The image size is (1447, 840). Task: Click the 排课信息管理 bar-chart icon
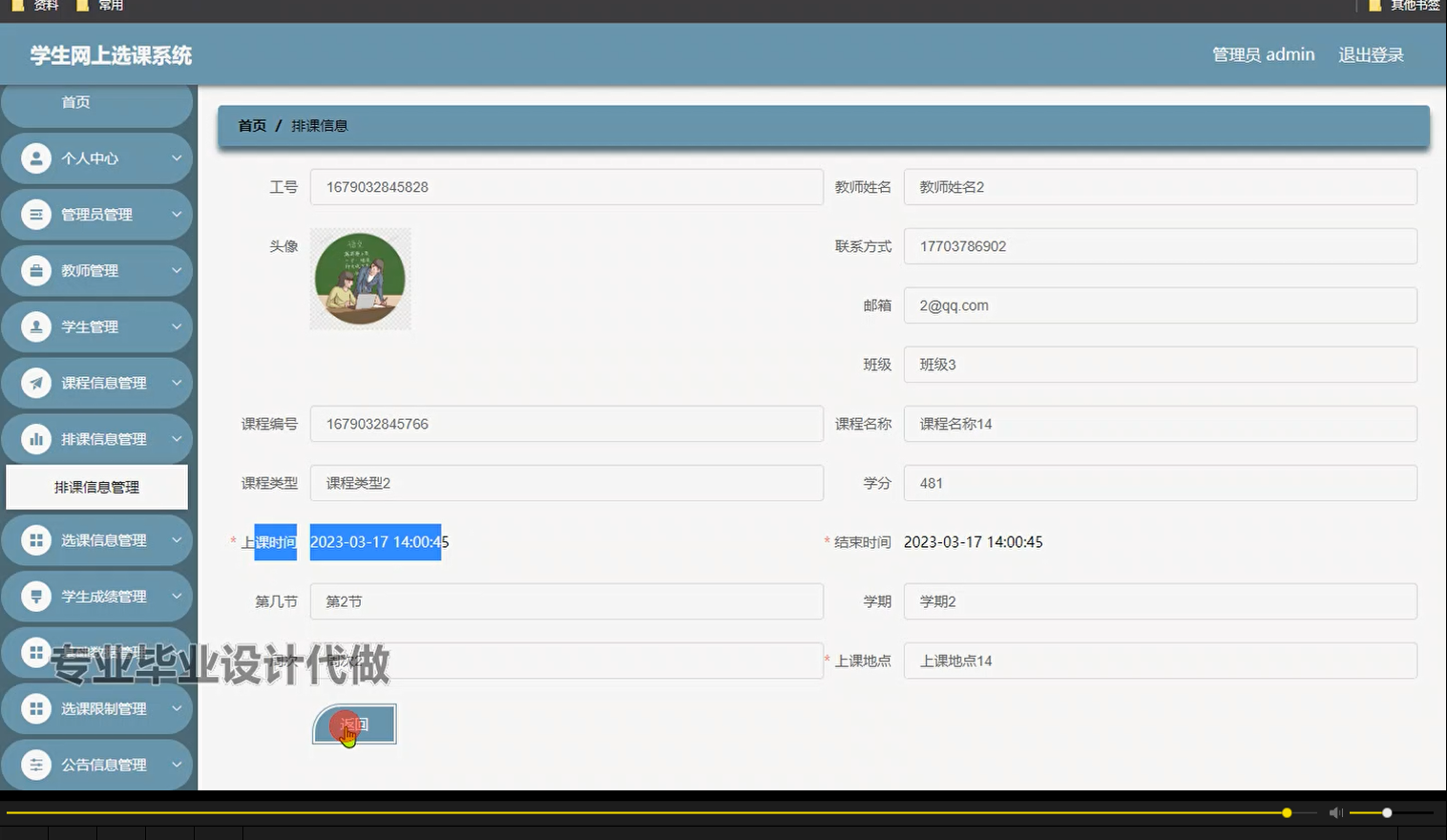click(35, 438)
